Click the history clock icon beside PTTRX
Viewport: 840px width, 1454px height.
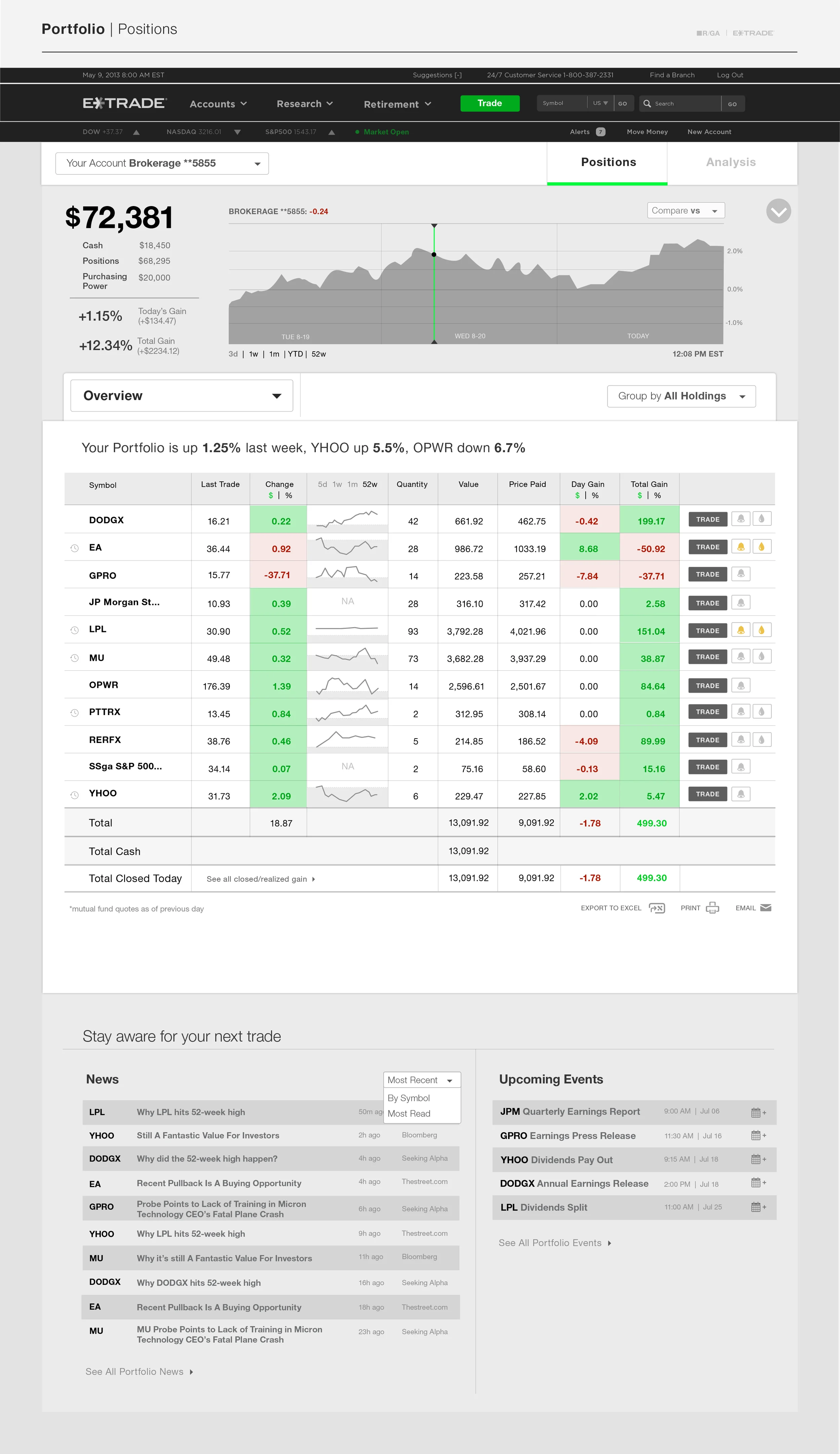tap(74, 713)
